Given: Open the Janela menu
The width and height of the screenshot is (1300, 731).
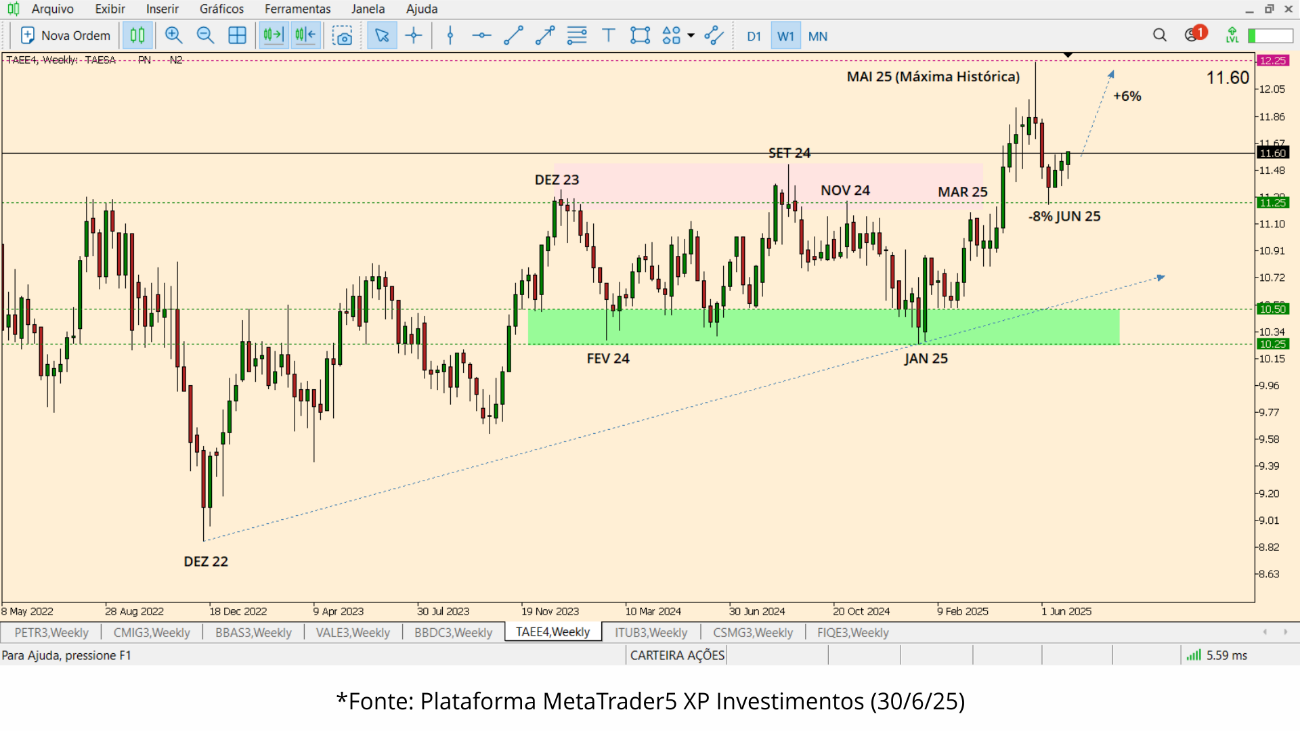Looking at the screenshot, I should point(368,9).
